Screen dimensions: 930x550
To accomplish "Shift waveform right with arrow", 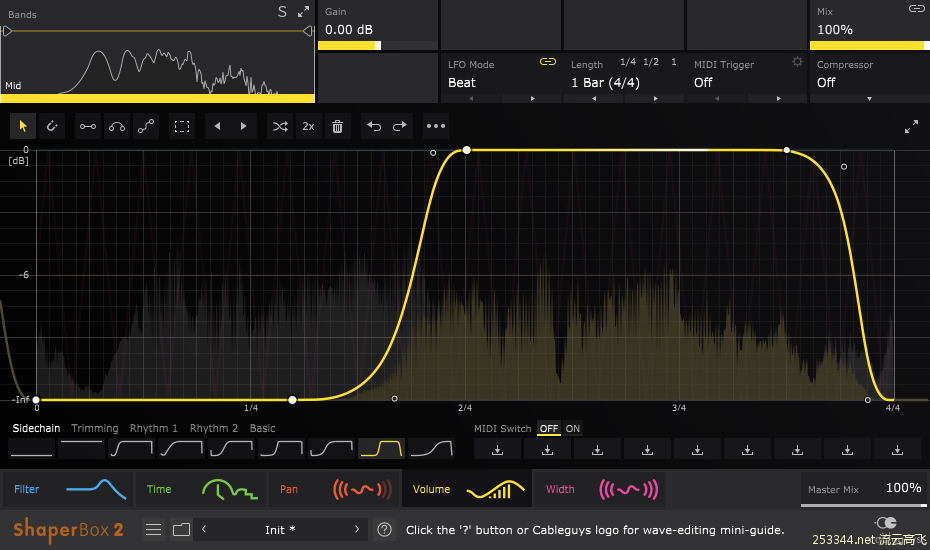I will tap(243, 126).
